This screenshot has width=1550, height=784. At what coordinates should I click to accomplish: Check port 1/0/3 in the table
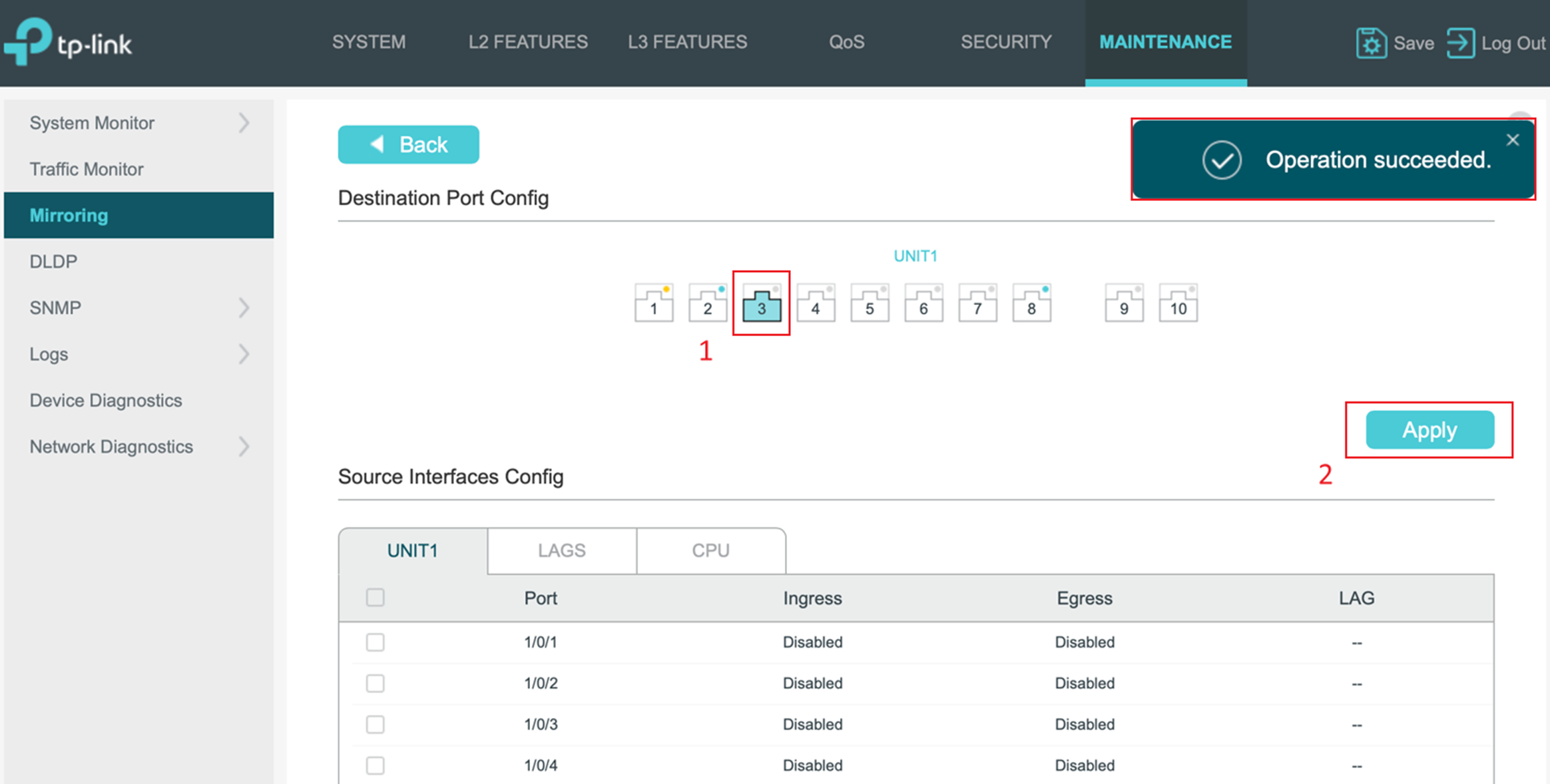click(x=375, y=724)
